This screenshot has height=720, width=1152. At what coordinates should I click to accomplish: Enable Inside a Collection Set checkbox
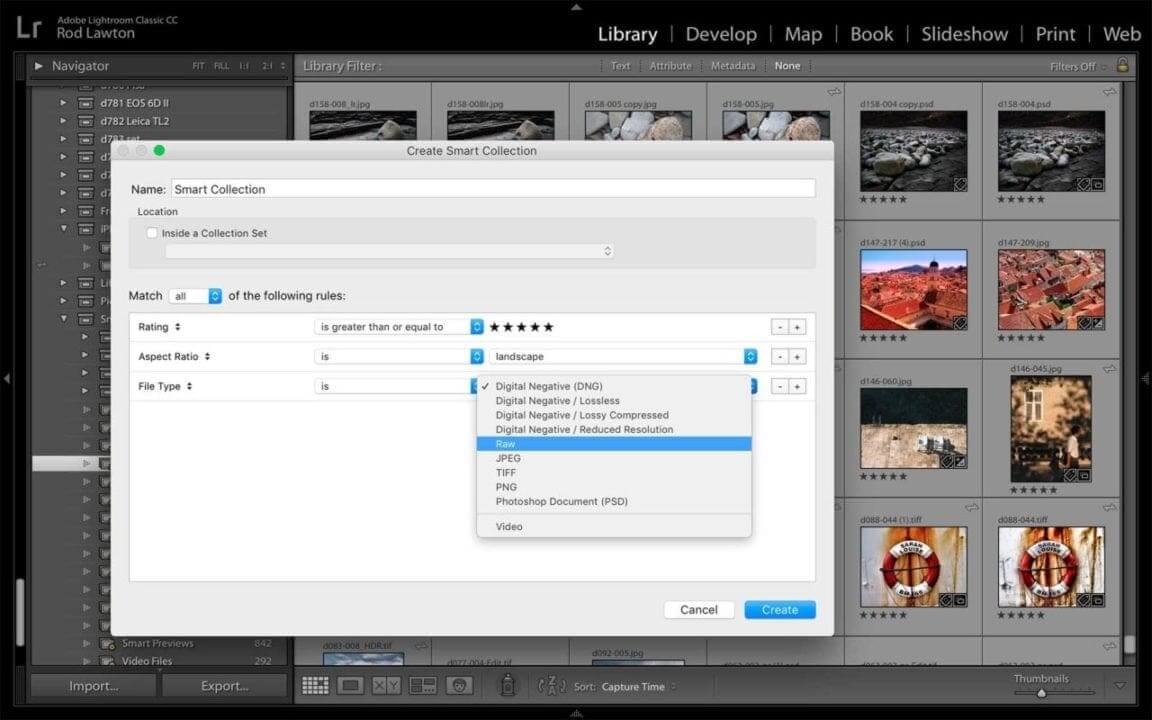pos(151,233)
